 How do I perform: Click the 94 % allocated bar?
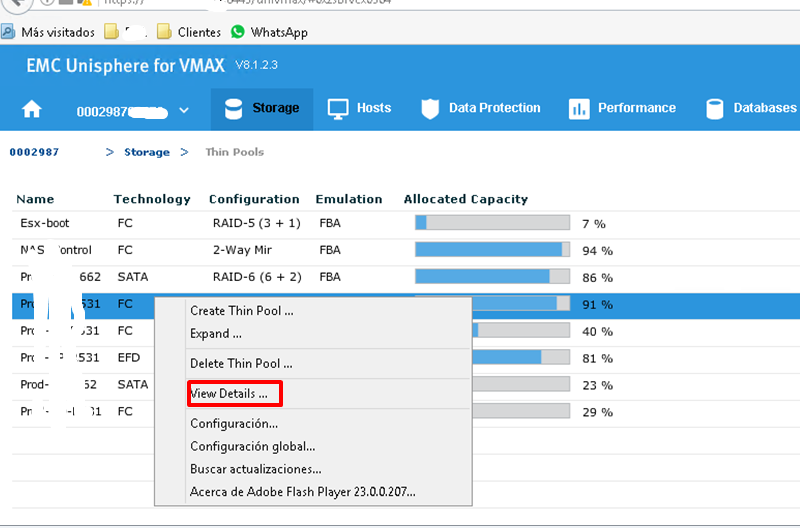(x=492, y=249)
